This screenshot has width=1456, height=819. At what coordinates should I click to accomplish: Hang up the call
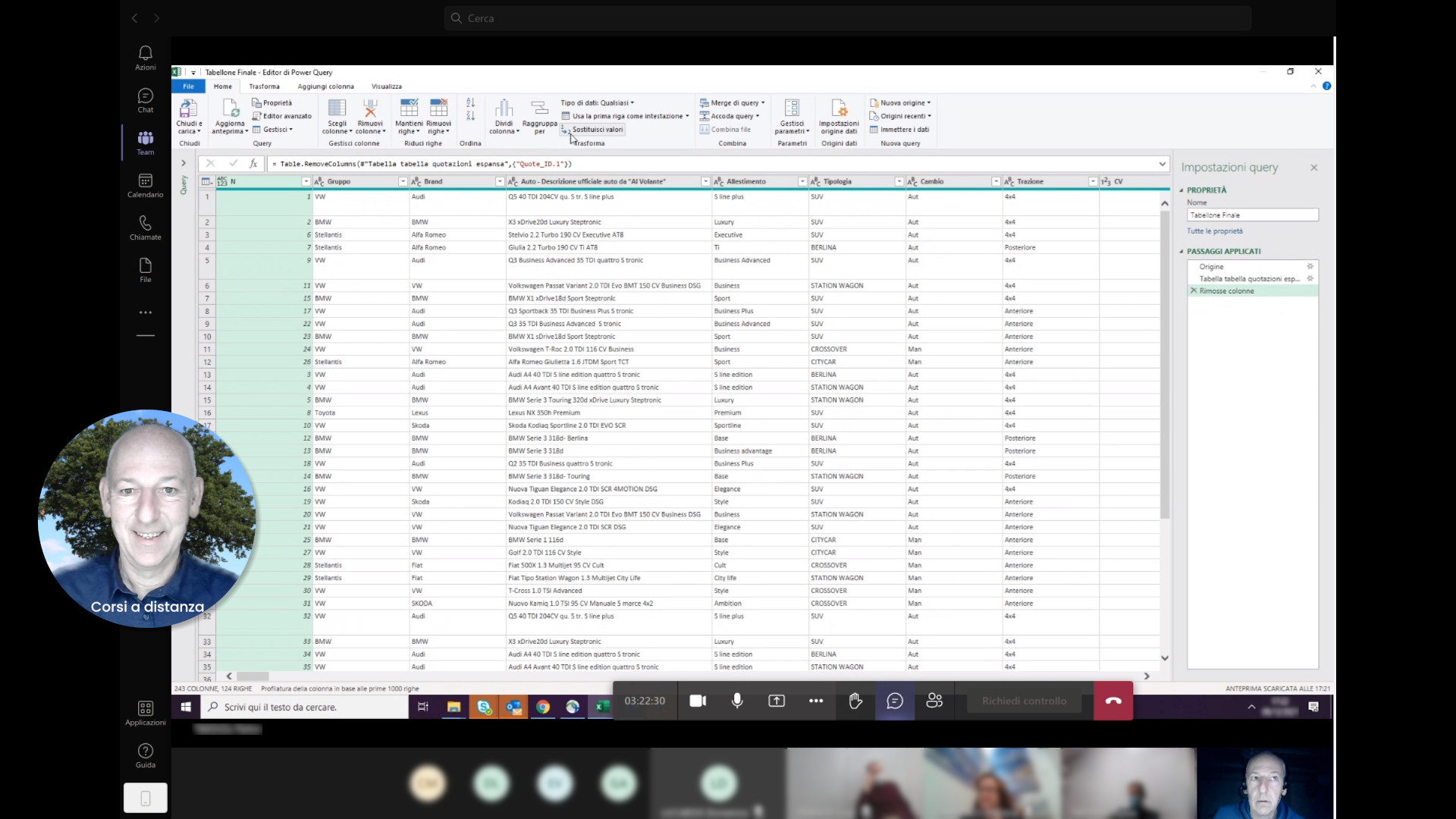tap(1113, 701)
